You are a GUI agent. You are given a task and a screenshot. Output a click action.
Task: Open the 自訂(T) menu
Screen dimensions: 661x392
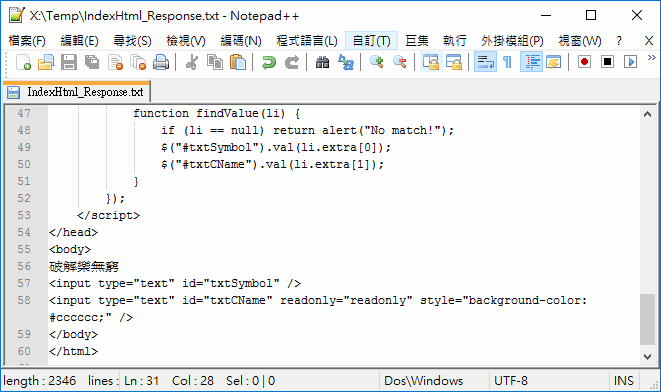click(x=371, y=41)
